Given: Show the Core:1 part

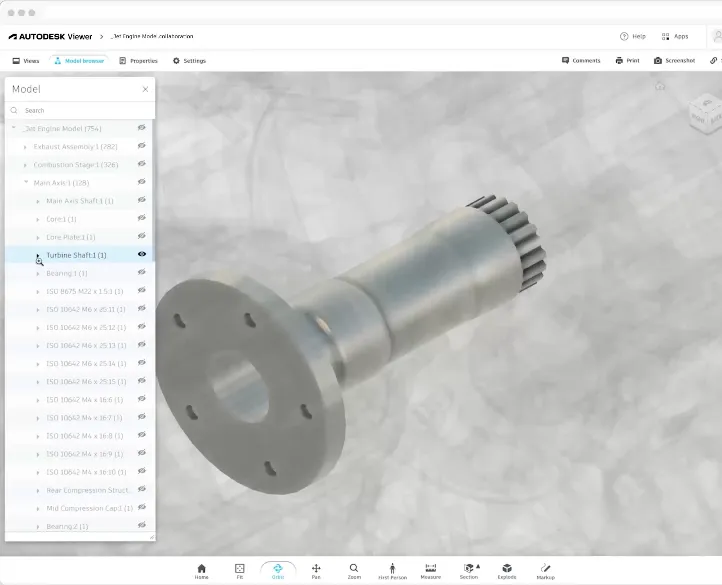Looking at the screenshot, I should (142, 218).
